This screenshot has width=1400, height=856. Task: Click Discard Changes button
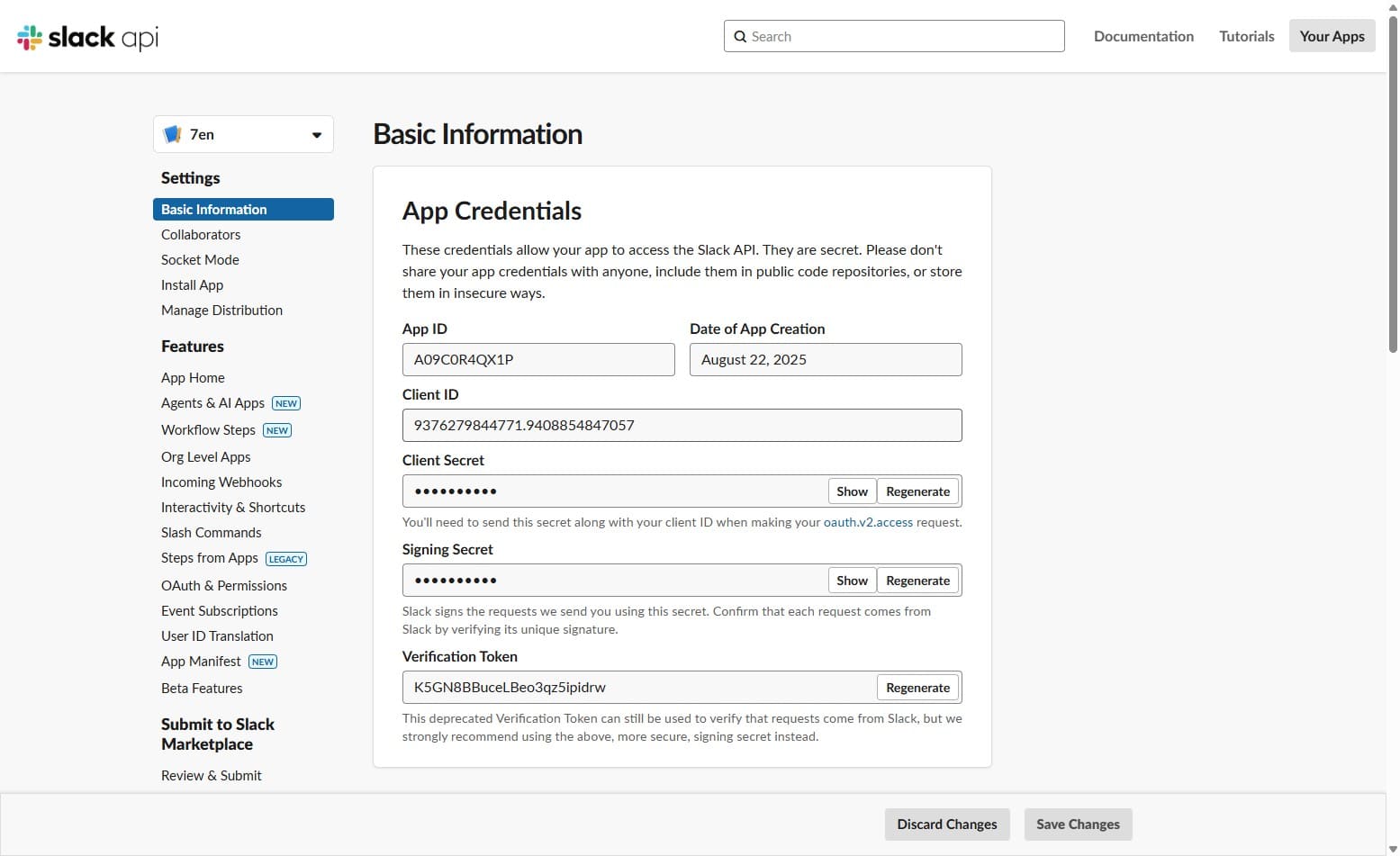(947, 824)
